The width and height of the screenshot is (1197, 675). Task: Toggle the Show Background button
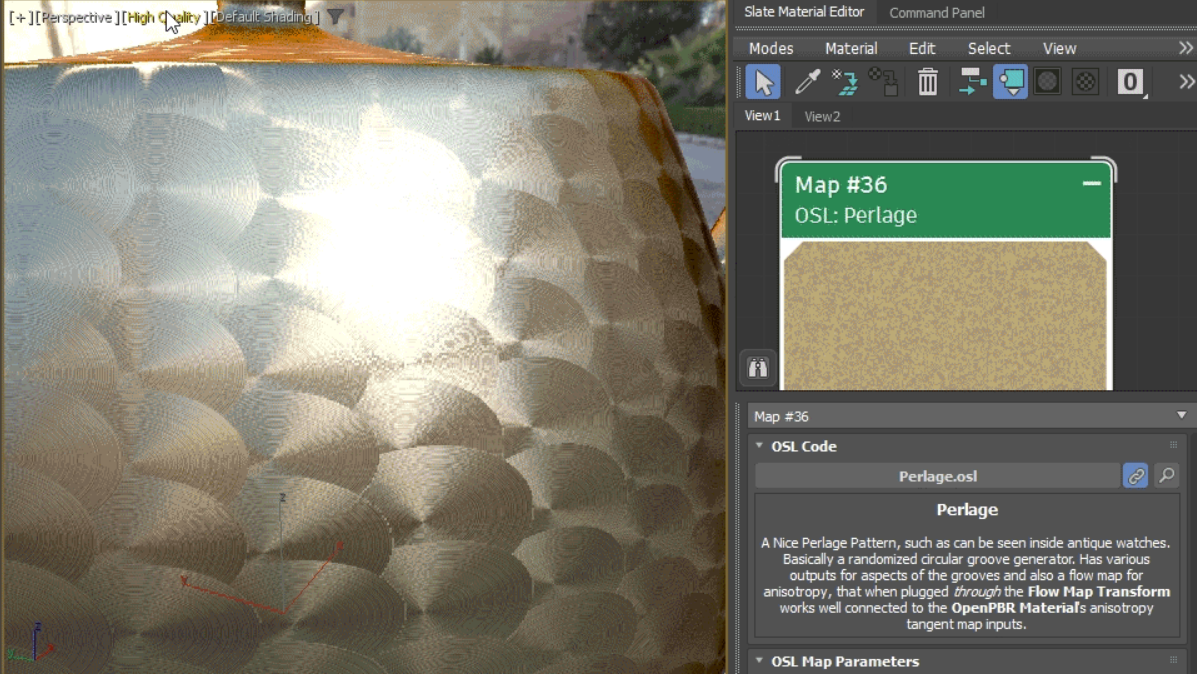point(1047,82)
